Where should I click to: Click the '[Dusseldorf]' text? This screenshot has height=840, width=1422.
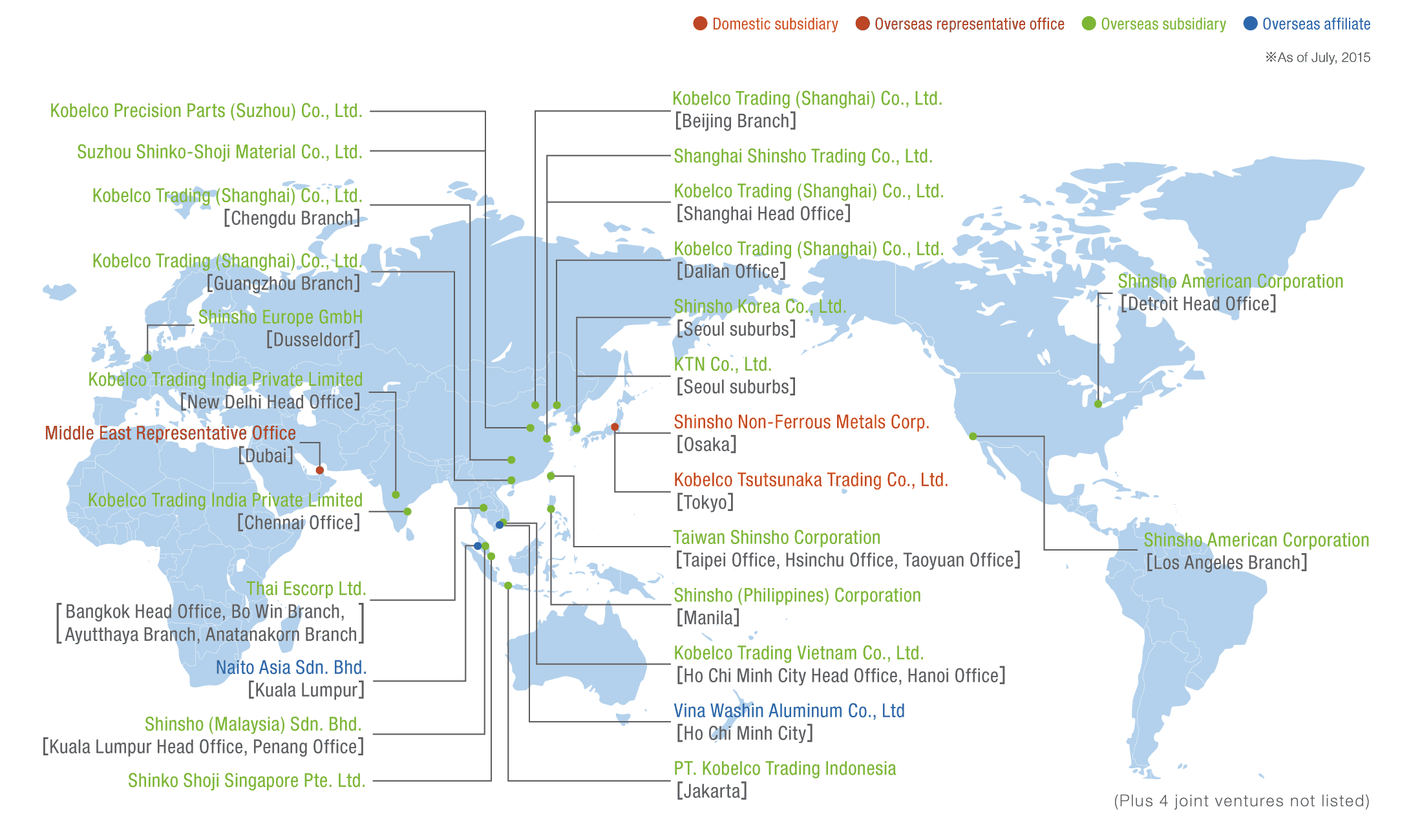click(x=313, y=340)
